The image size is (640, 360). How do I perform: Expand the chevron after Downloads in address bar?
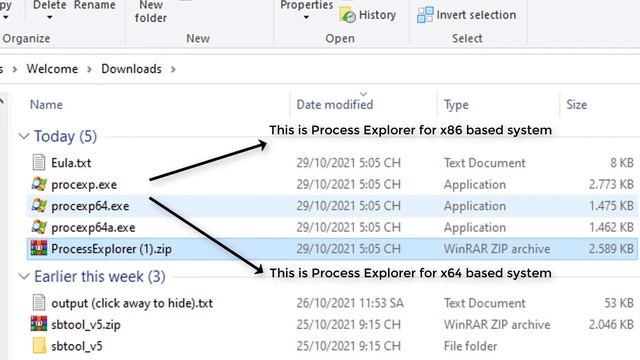[x=173, y=69]
